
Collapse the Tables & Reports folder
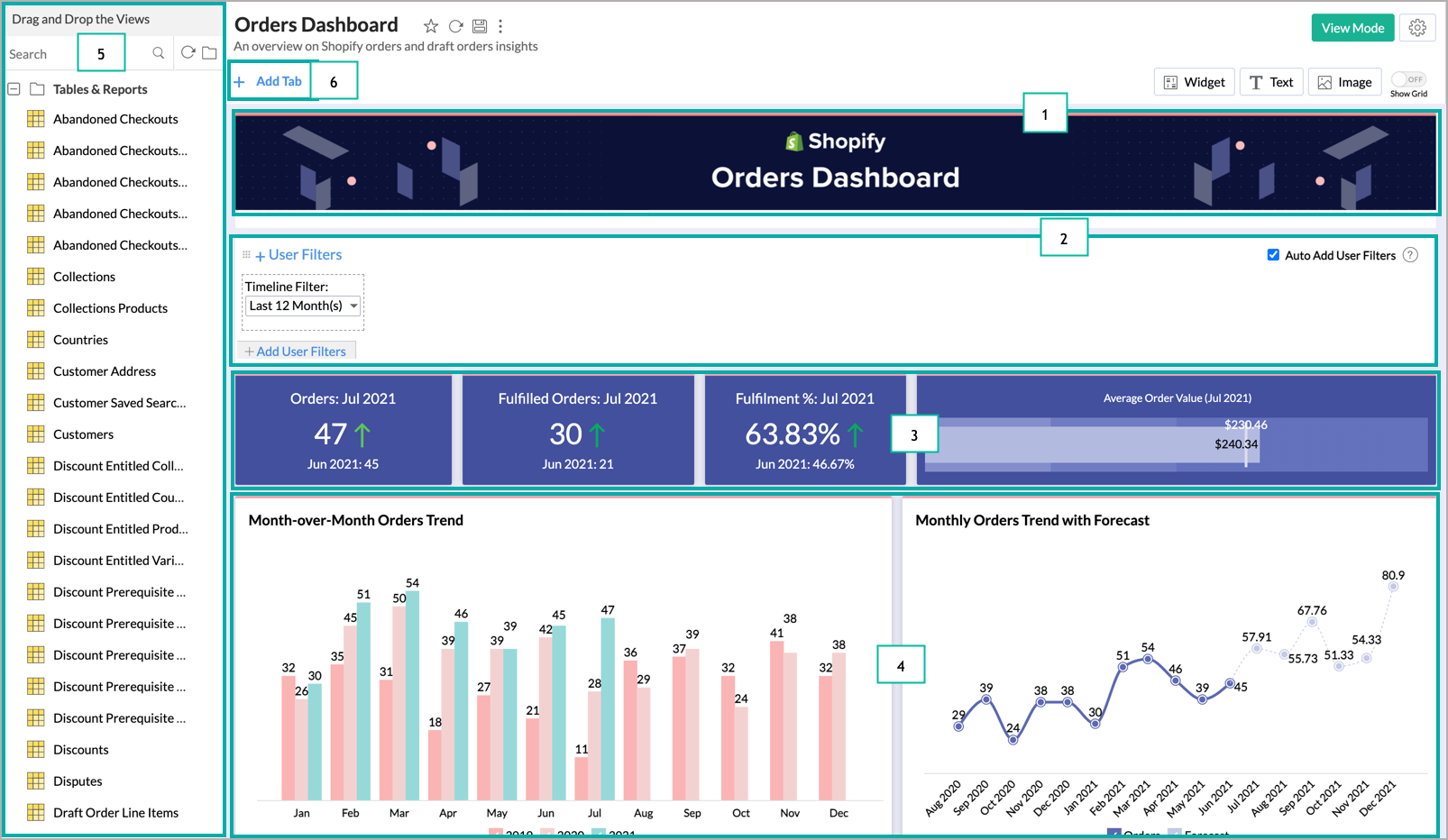[x=13, y=89]
